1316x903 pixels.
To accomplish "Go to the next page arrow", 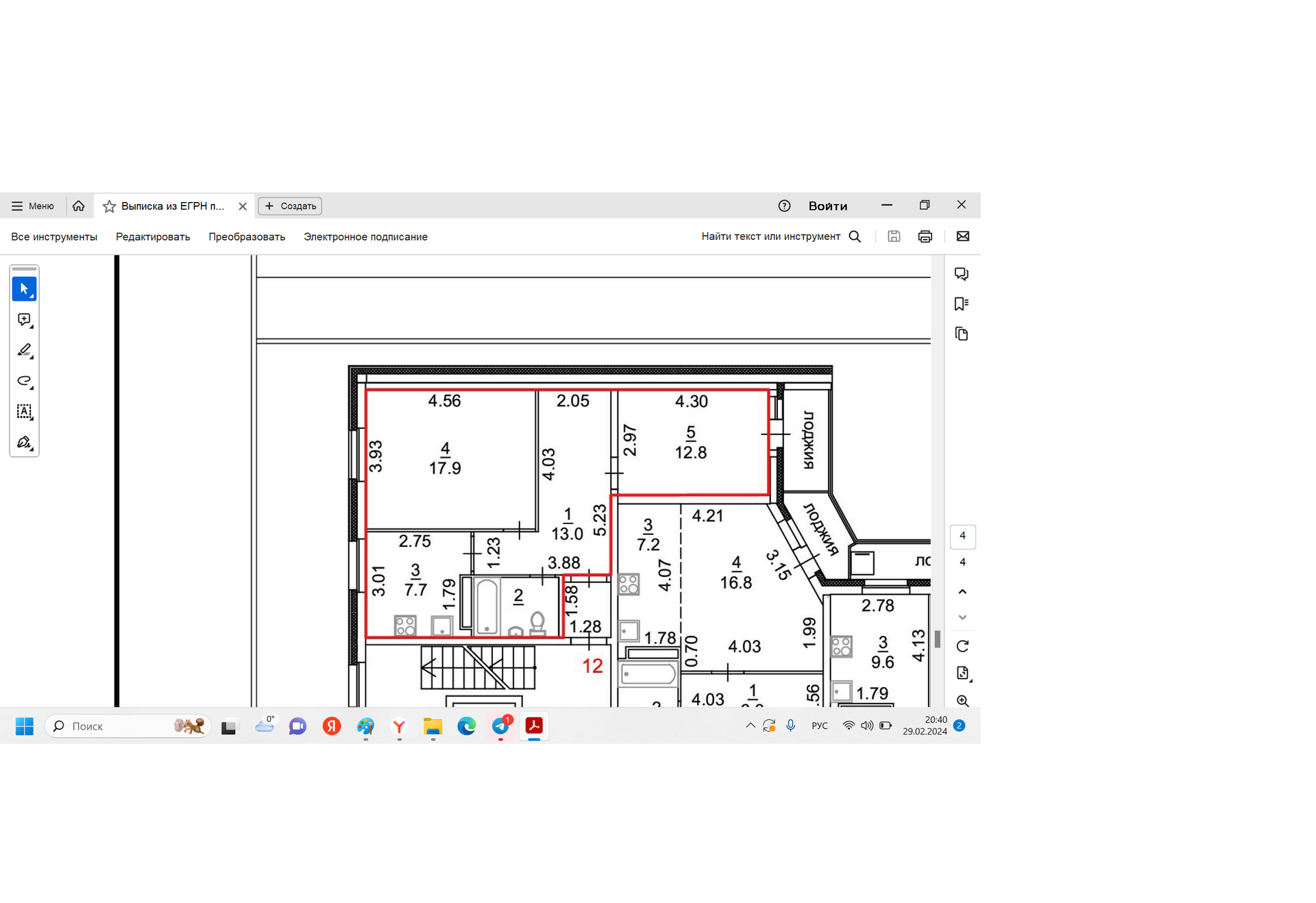I will [962, 617].
